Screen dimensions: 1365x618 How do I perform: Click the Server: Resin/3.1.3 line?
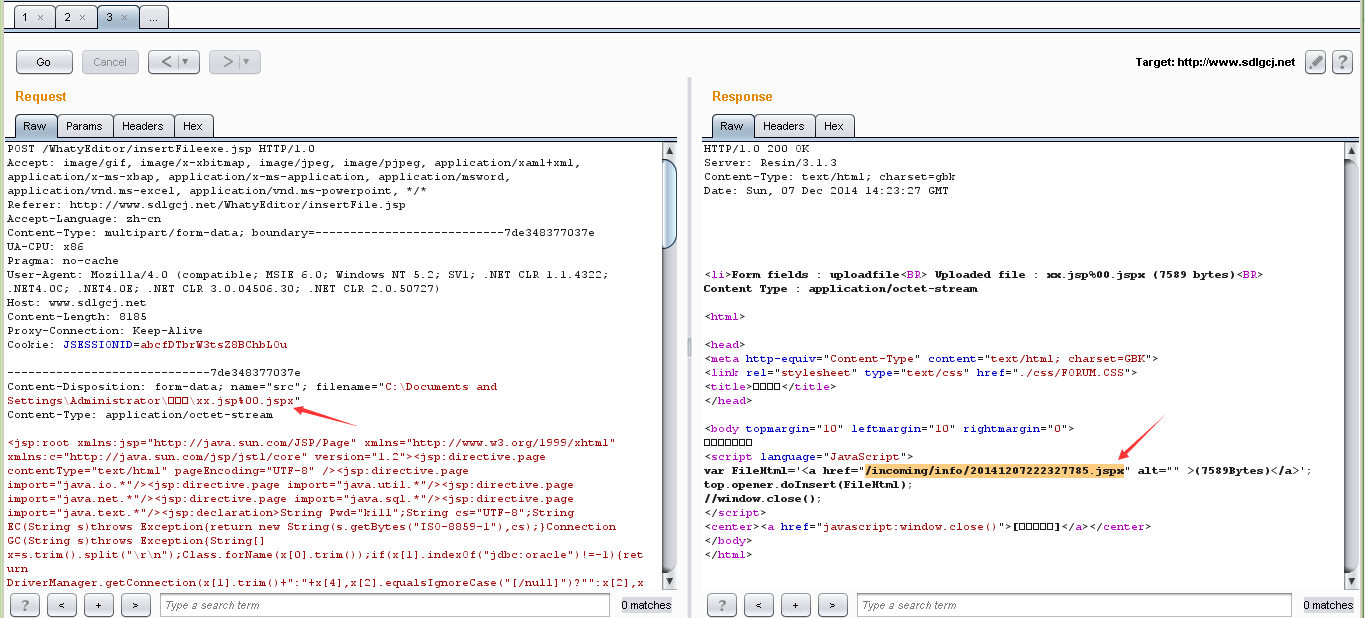pyautogui.click(x=770, y=163)
